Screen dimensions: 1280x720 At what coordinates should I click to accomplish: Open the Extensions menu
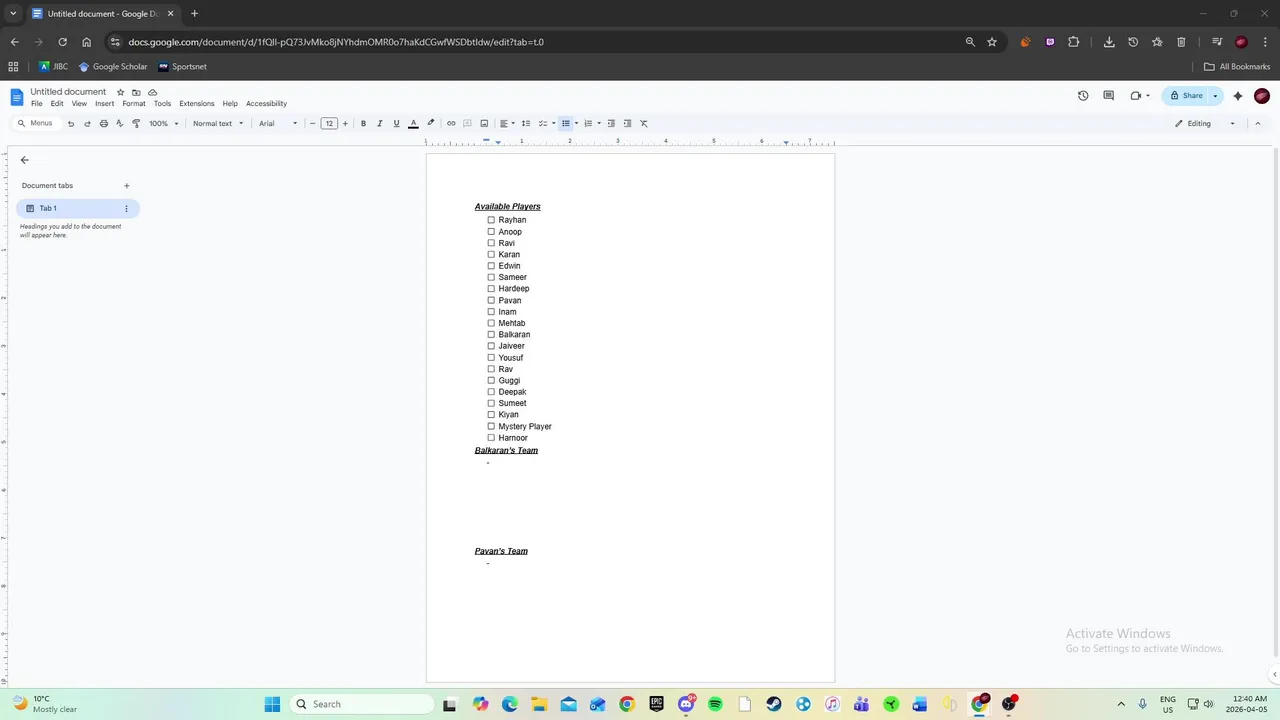[x=197, y=104]
